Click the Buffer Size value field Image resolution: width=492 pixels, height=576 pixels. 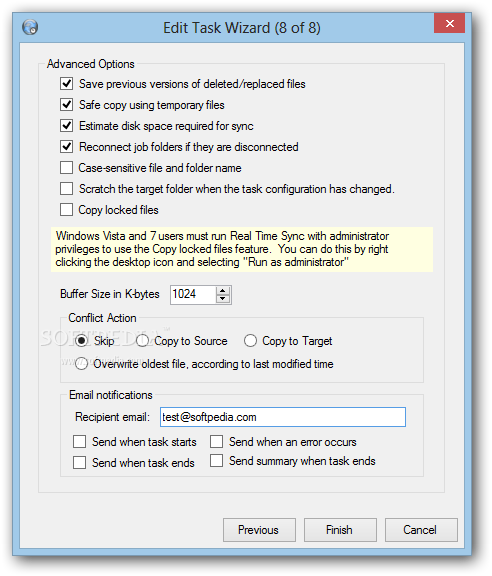pyautogui.click(x=193, y=295)
